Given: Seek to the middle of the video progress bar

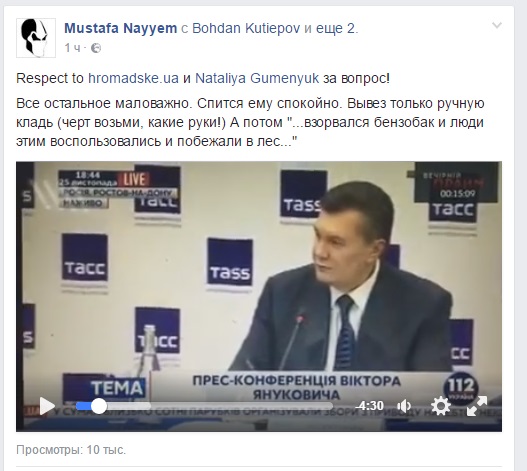Looking at the screenshot, I should [x=204, y=406].
